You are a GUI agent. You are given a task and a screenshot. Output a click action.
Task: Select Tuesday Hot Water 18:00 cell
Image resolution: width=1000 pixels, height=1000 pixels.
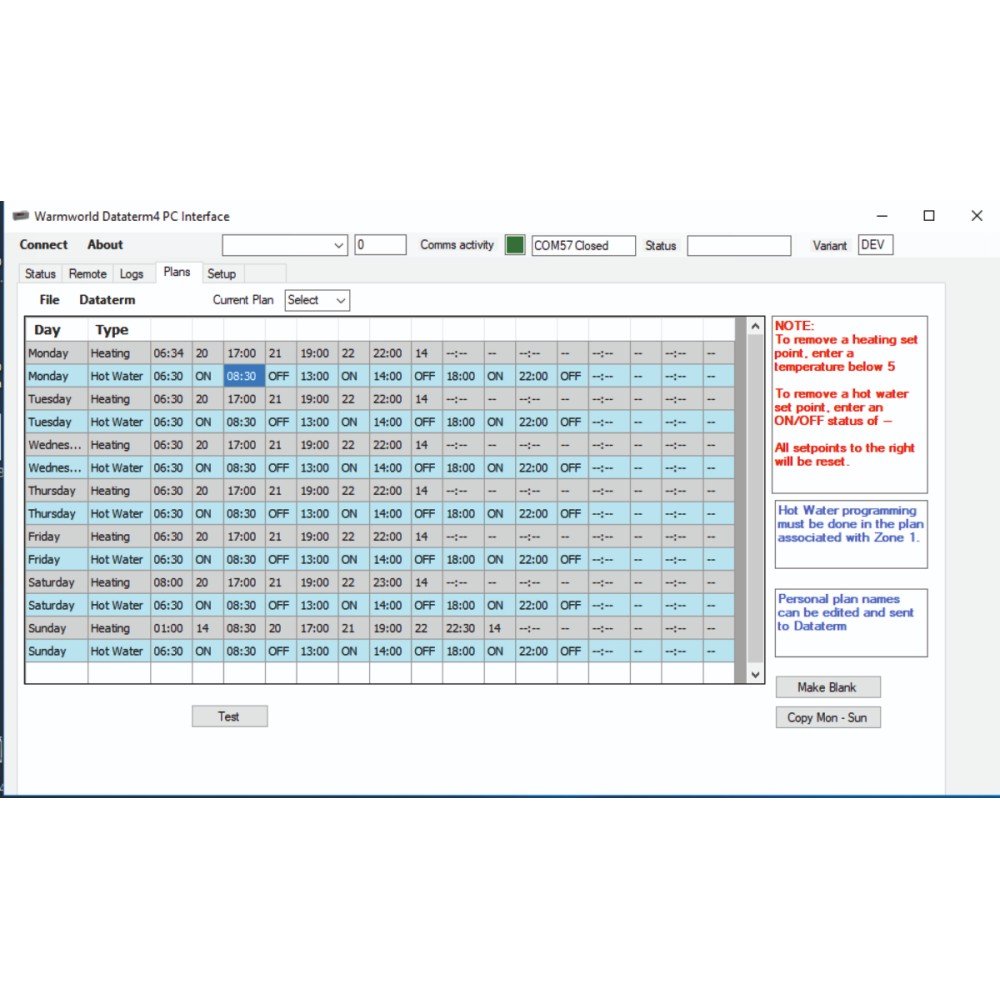463,422
